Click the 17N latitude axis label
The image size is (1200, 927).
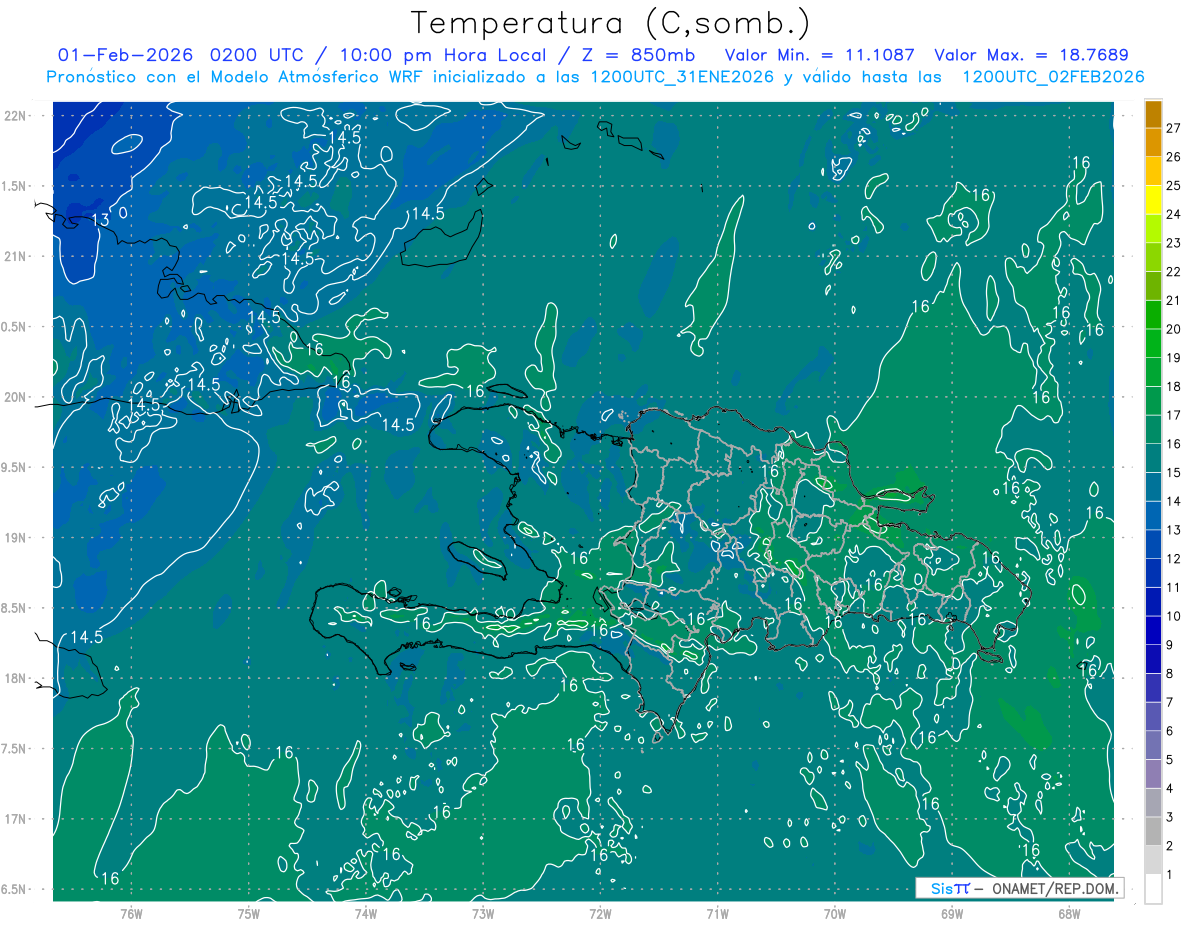[x=14, y=819]
